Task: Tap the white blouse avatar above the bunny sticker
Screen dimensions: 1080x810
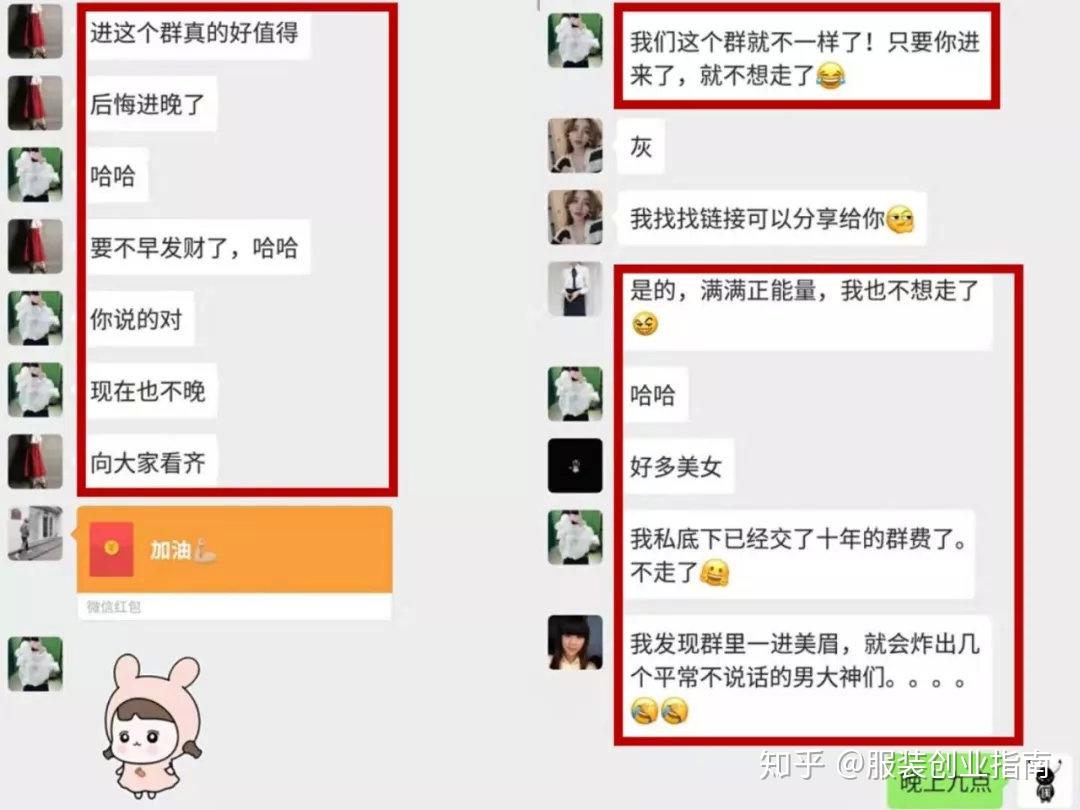Action: point(35,665)
